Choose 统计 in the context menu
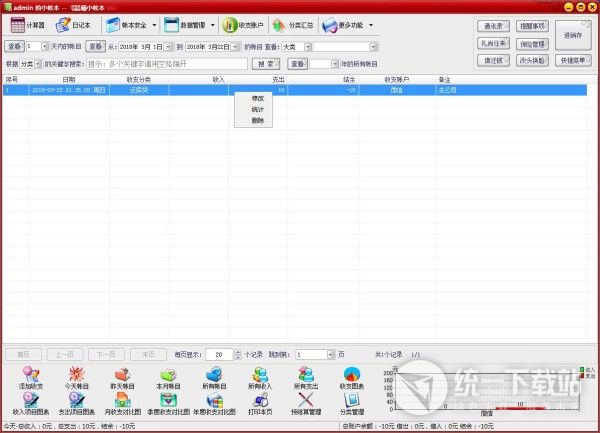This screenshot has height=433, width=600. coord(258,109)
